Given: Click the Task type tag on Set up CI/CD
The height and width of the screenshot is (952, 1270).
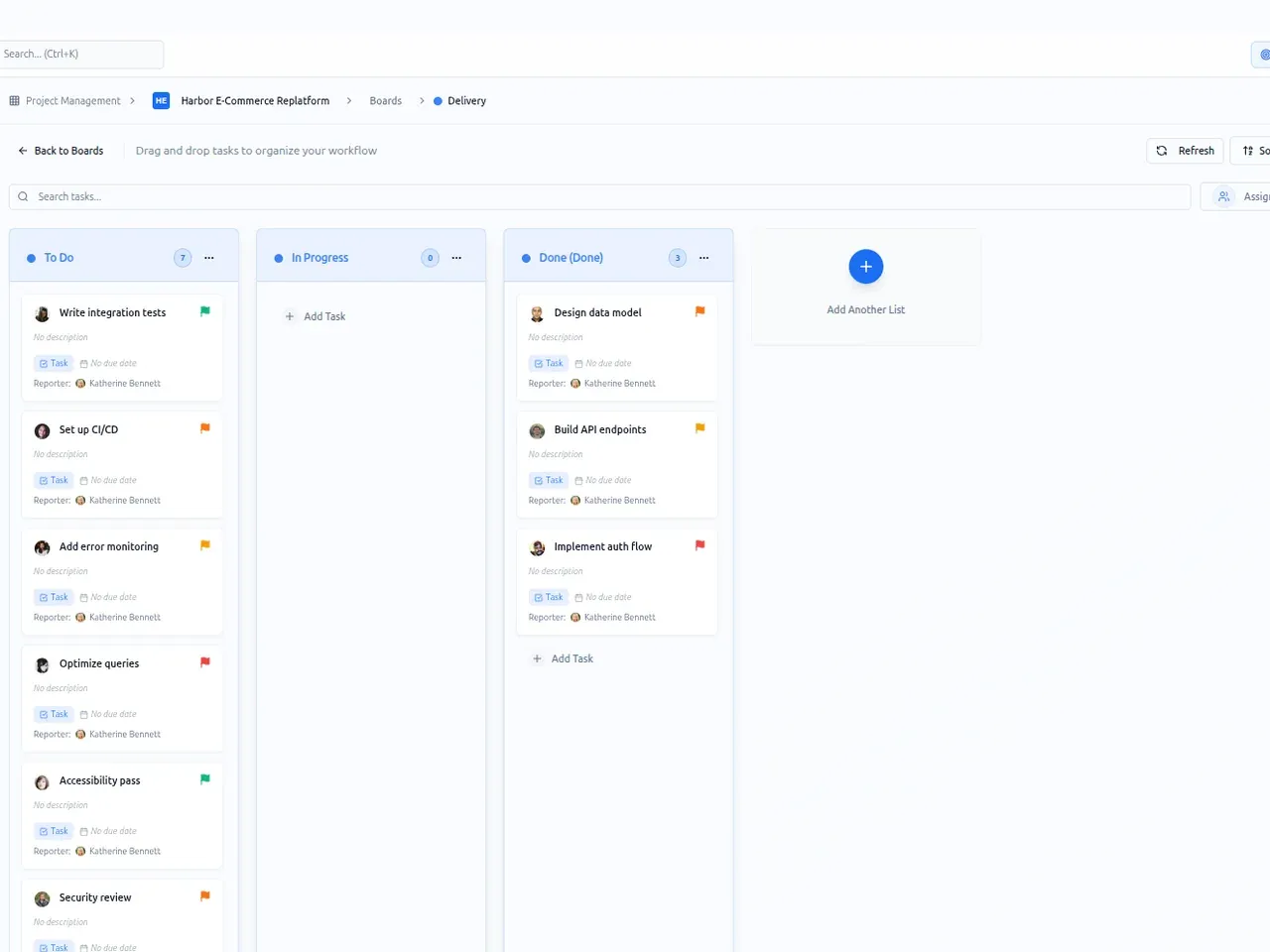Looking at the screenshot, I should point(54,480).
